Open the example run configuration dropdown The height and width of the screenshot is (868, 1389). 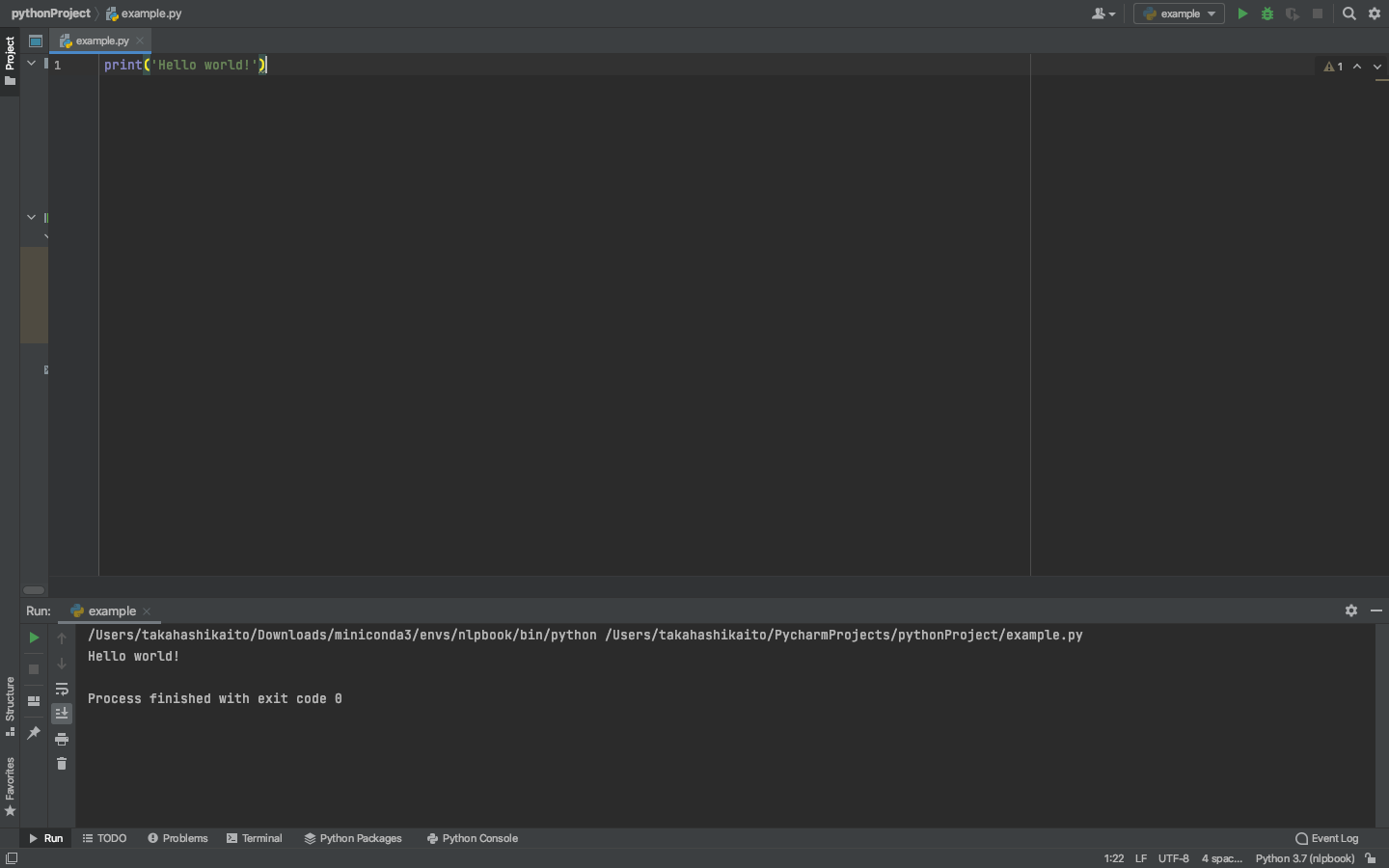[x=1179, y=14]
